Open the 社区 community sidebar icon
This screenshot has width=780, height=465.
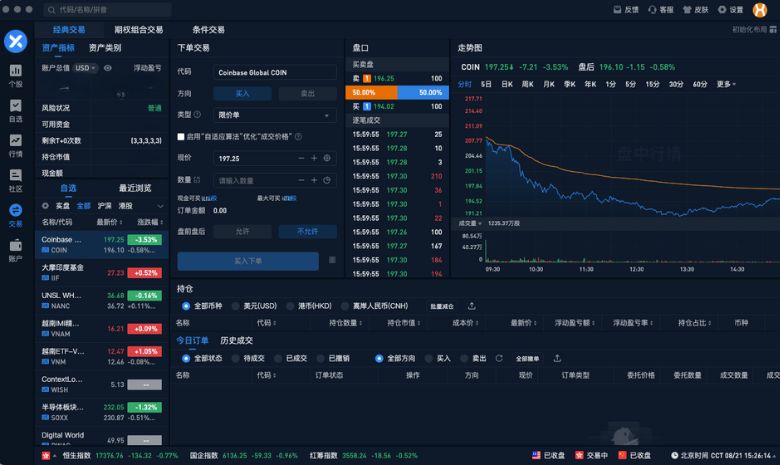coord(15,175)
